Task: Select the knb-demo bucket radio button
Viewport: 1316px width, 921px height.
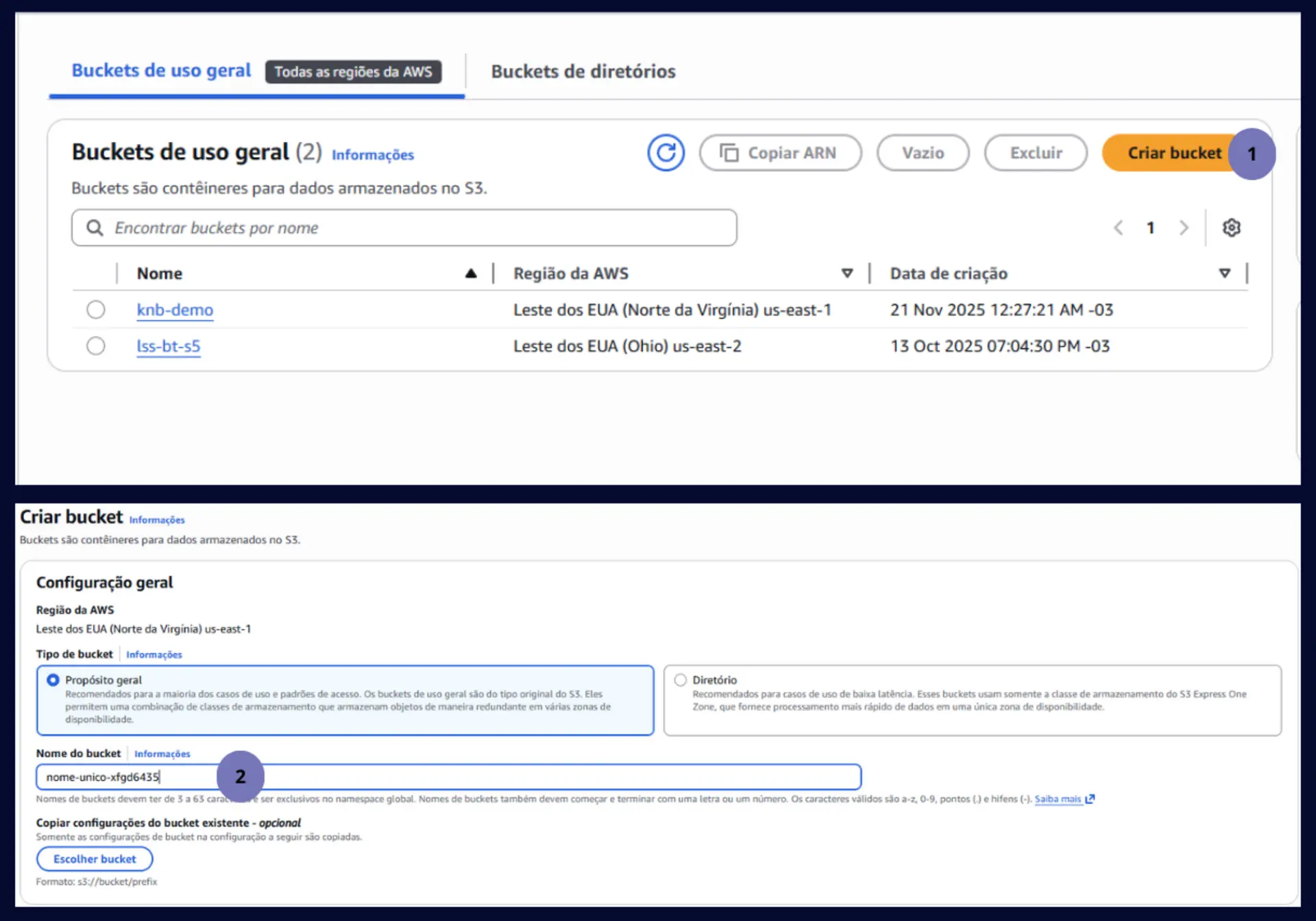Action: click(96, 310)
